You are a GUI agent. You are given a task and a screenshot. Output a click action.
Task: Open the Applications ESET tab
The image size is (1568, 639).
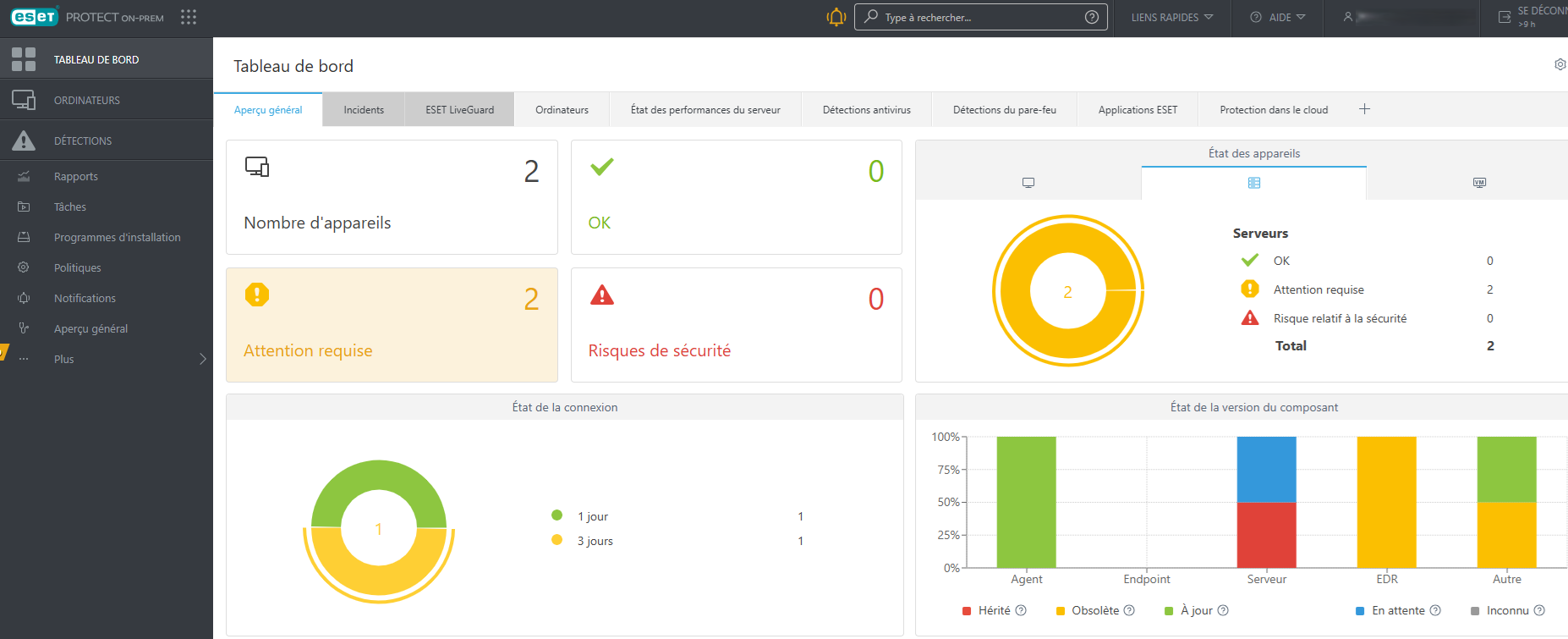pyautogui.click(x=1138, y=110)
